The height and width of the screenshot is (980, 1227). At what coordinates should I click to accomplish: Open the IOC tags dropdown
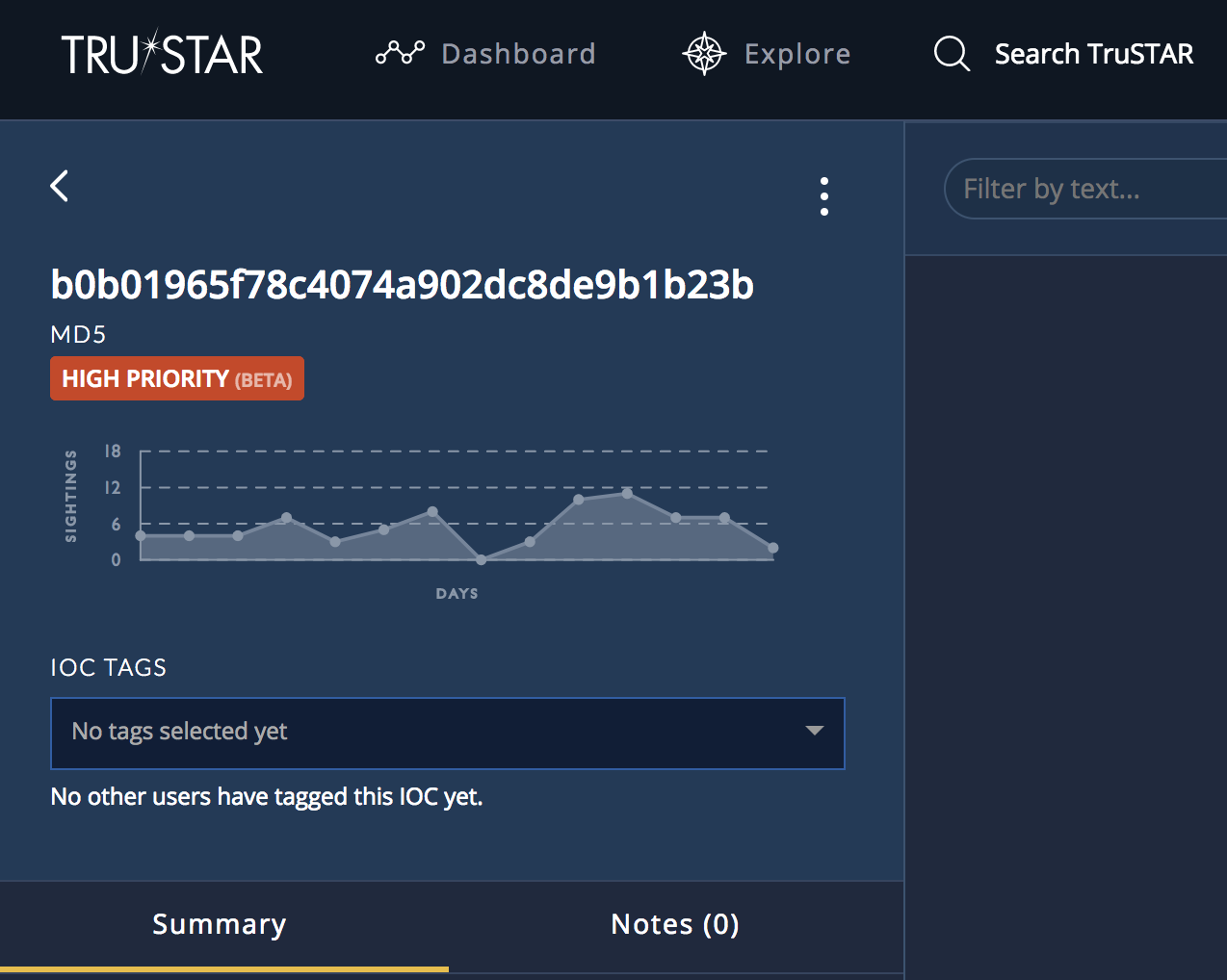448,734
